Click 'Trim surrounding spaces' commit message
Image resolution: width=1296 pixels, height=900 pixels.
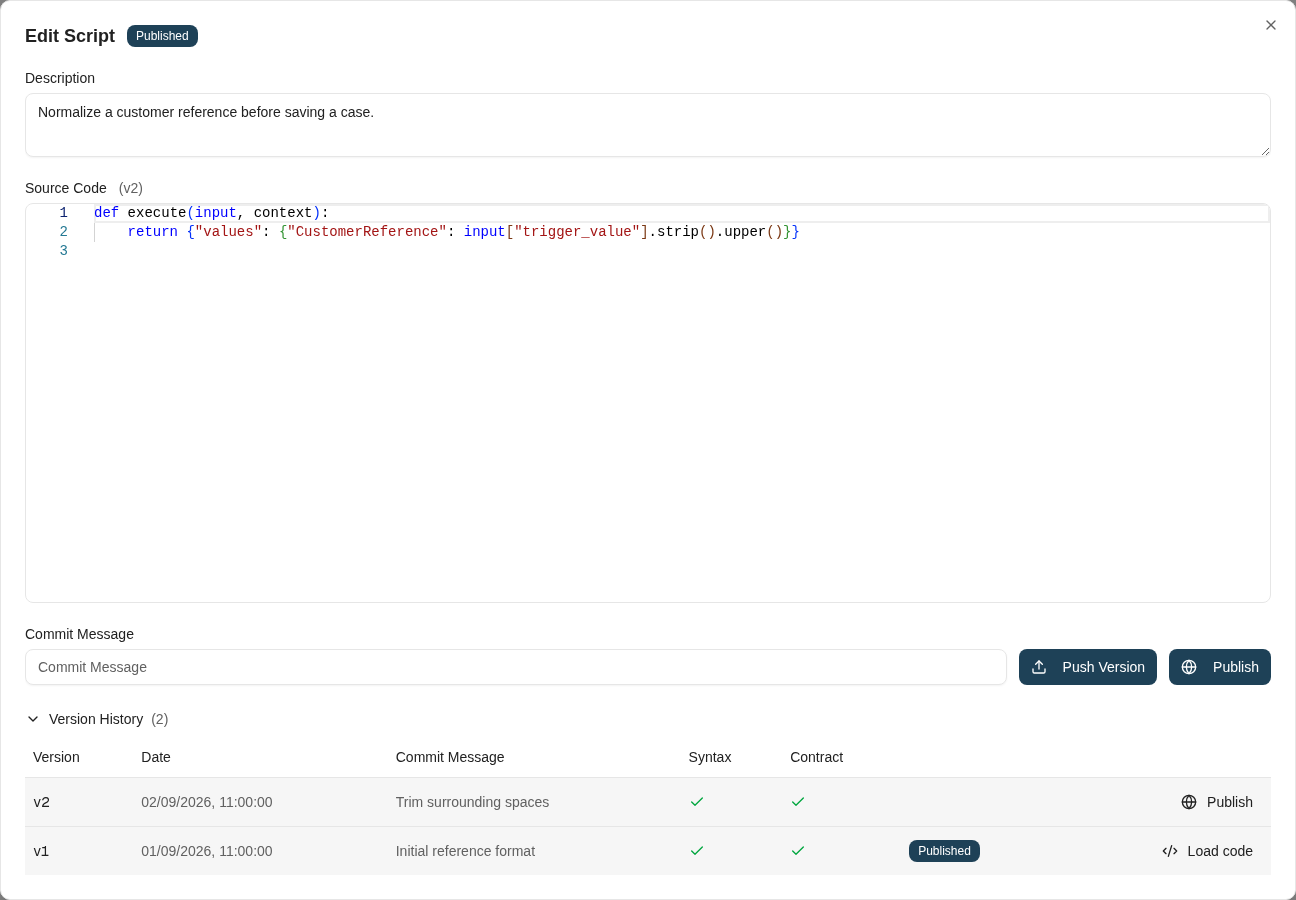[x=472, y=802]
